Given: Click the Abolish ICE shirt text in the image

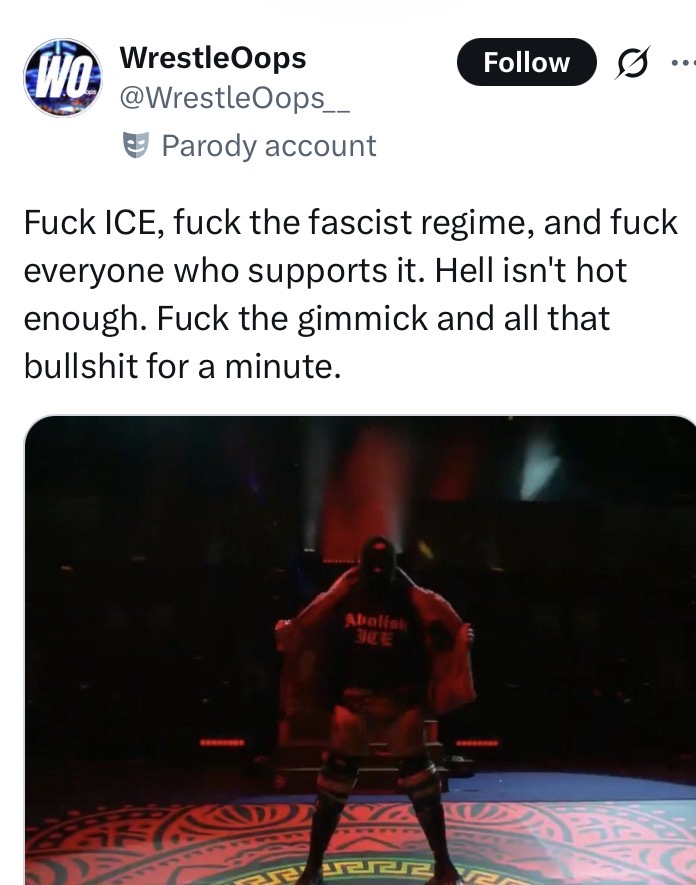Looking at the screenshot, I should (x=375, y=629).
